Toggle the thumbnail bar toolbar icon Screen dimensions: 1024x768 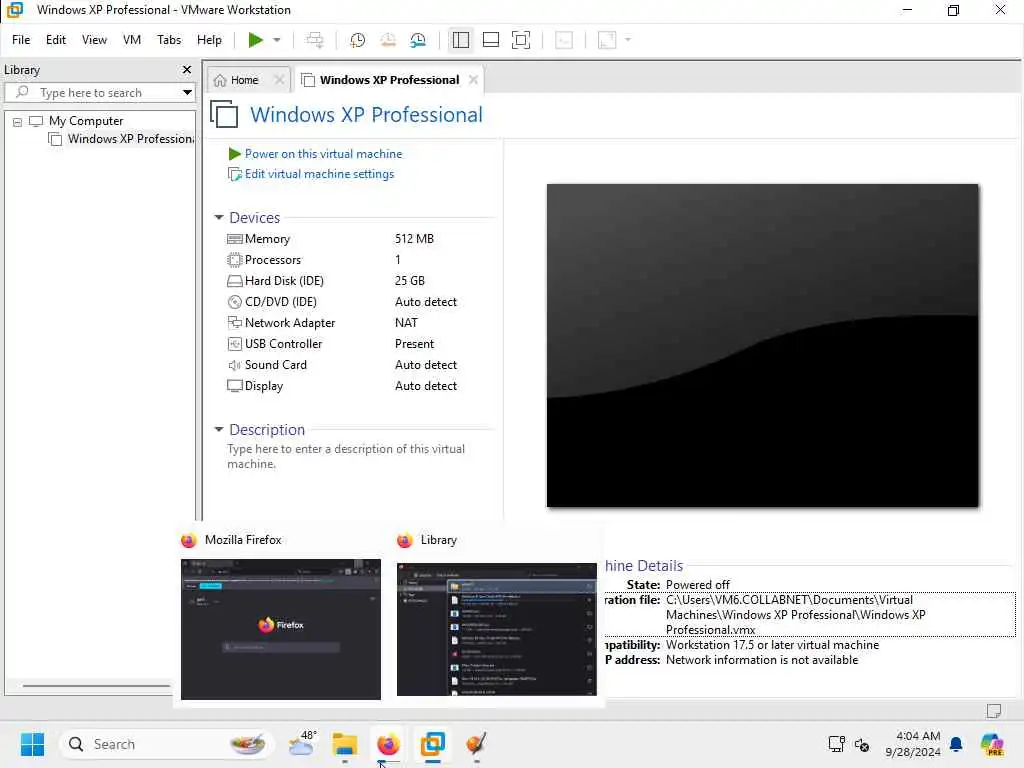coord(490,40)
